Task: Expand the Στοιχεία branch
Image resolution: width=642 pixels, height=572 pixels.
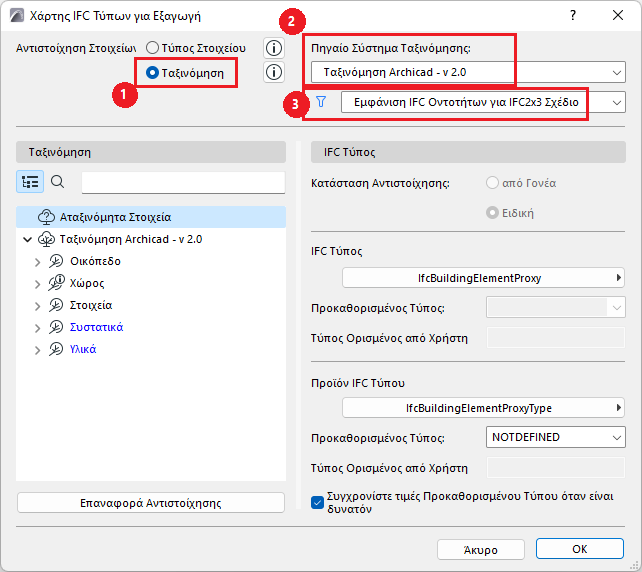Action: pyautogui.click(x=38, y=306)
